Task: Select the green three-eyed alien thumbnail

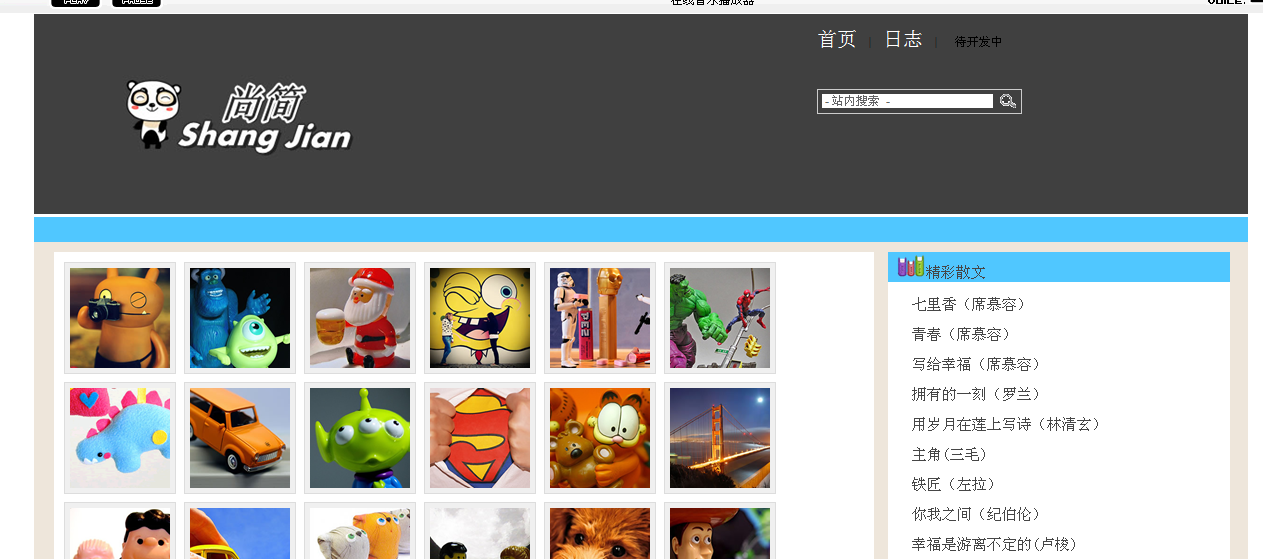Action: (360, 438)
